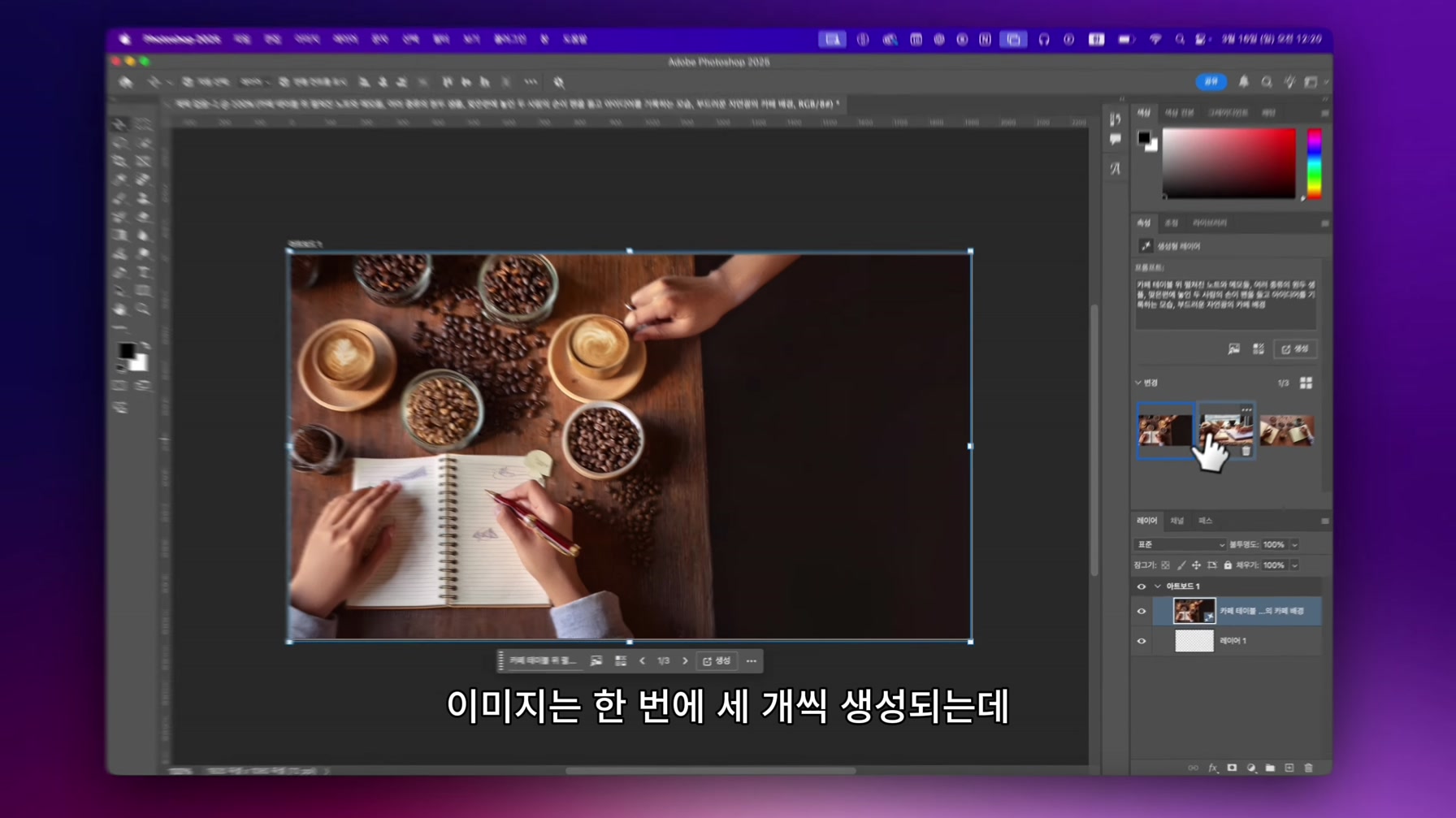1456x818 pixels.
Task: Click the Home icon in options bar
Action: (x=125, y=82)
